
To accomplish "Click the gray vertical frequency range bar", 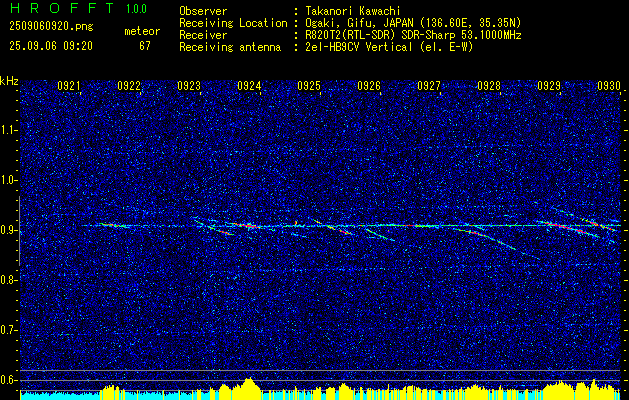I will coord(19,231).
